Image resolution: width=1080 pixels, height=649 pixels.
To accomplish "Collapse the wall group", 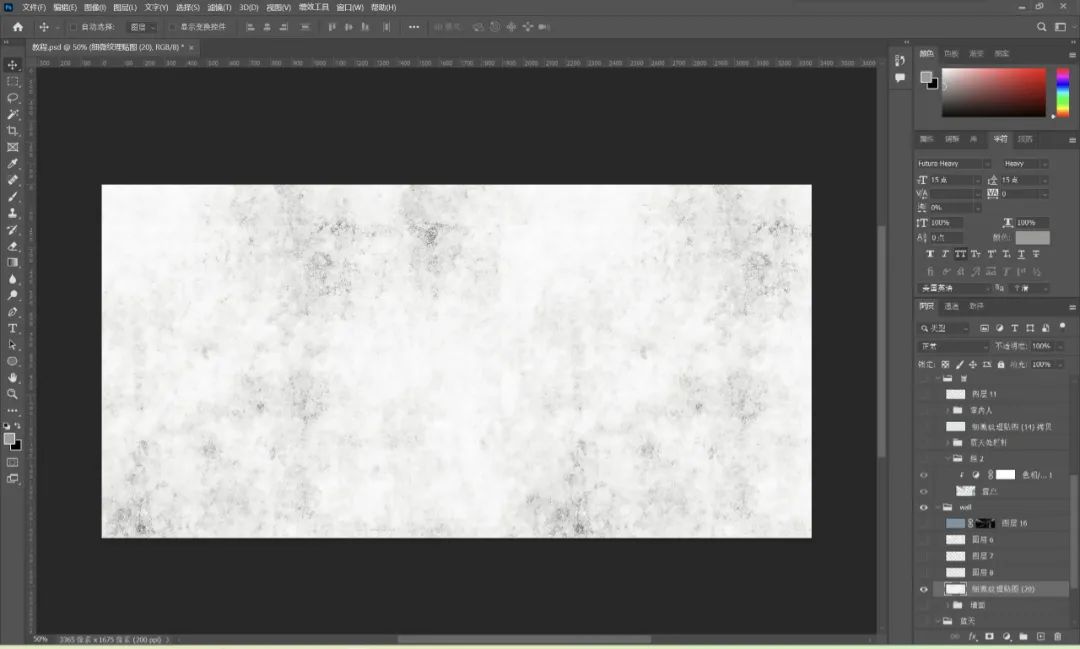I will pos(938,508).
